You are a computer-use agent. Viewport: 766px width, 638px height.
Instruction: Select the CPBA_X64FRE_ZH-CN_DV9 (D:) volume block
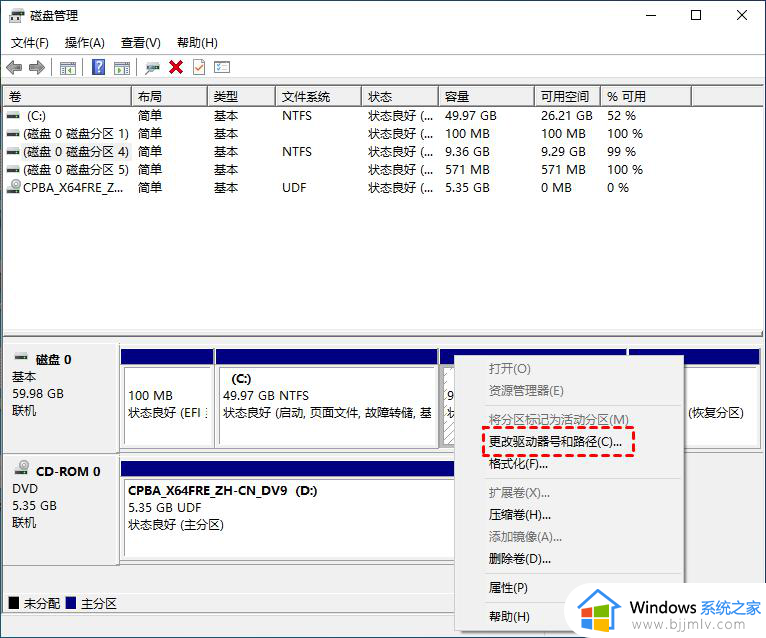pos(288,510)
